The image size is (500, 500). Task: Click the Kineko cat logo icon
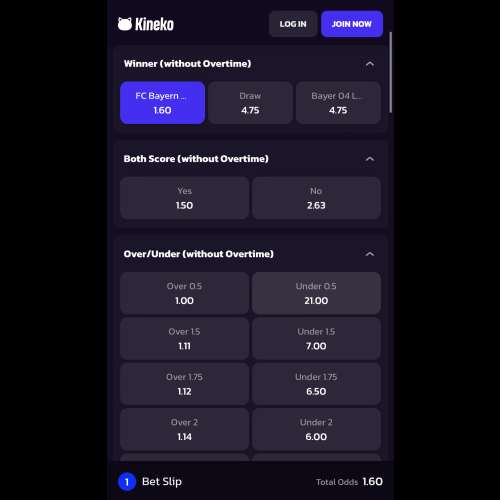point(125,24)
